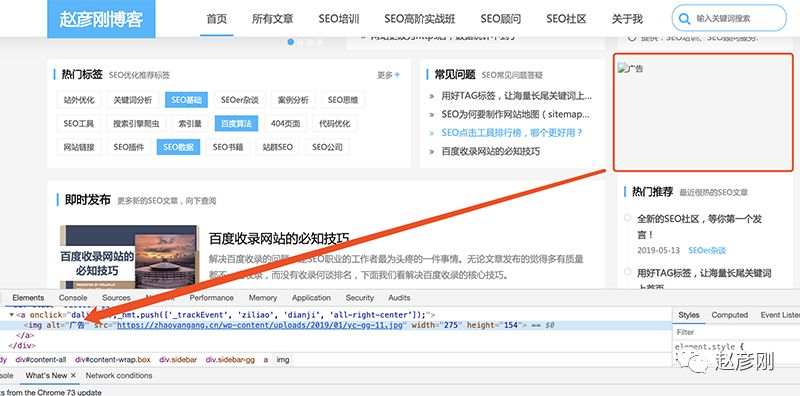Open the Console tab in DevTools
800x396 pixels.
[73, 298]
